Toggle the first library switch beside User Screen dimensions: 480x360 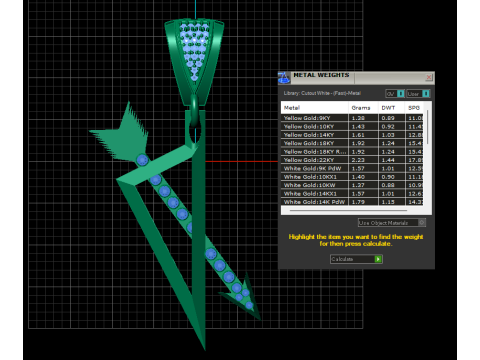click(401, 94)
